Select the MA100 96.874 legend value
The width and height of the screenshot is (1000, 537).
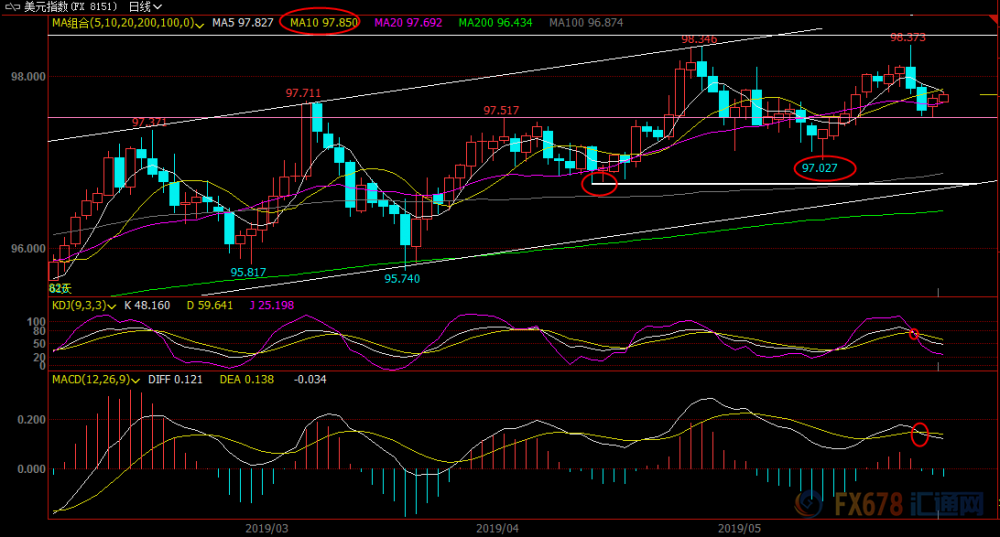pos(586,23)
